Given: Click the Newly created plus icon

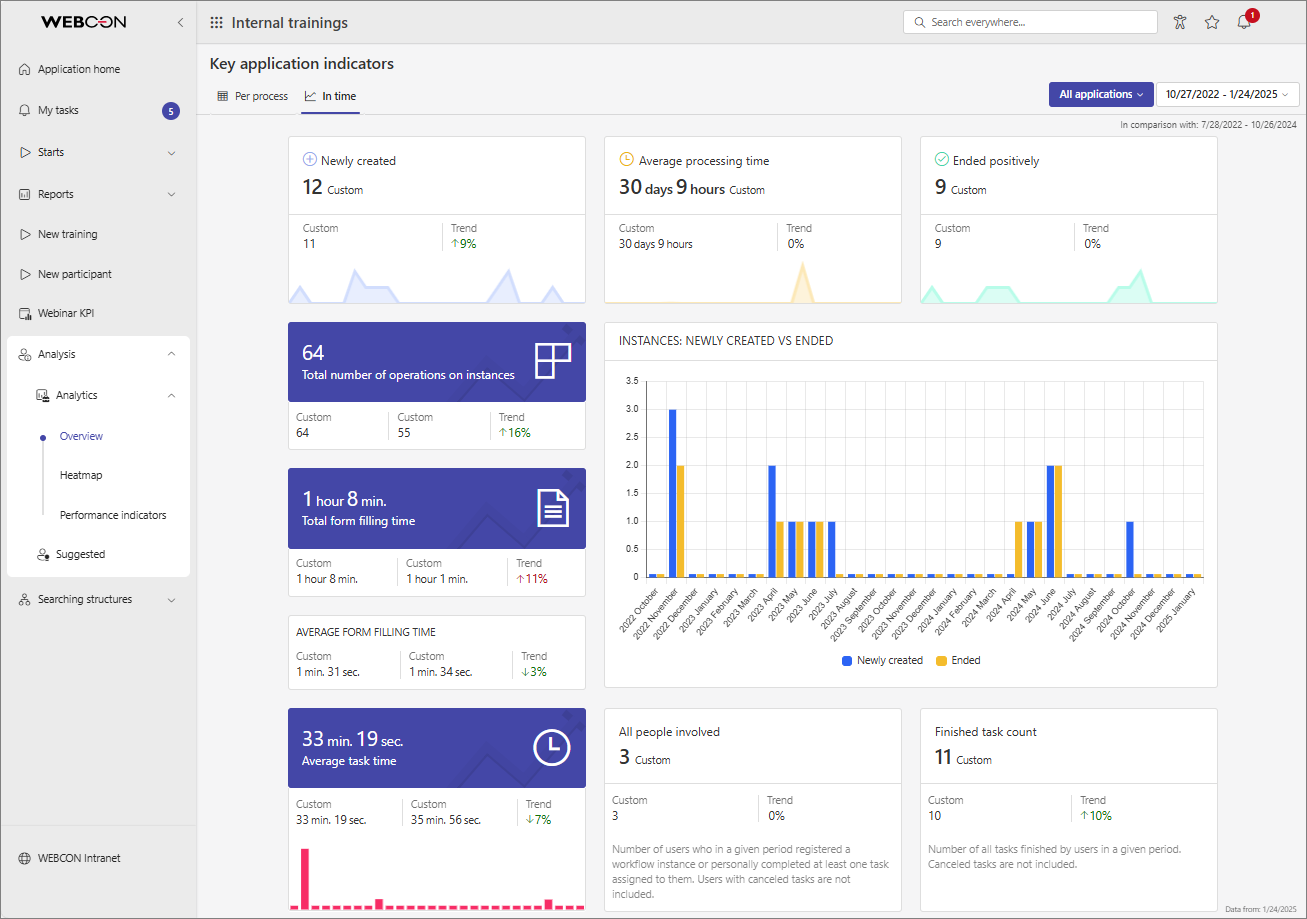Looking at the screenshot, I should [310, 159].
